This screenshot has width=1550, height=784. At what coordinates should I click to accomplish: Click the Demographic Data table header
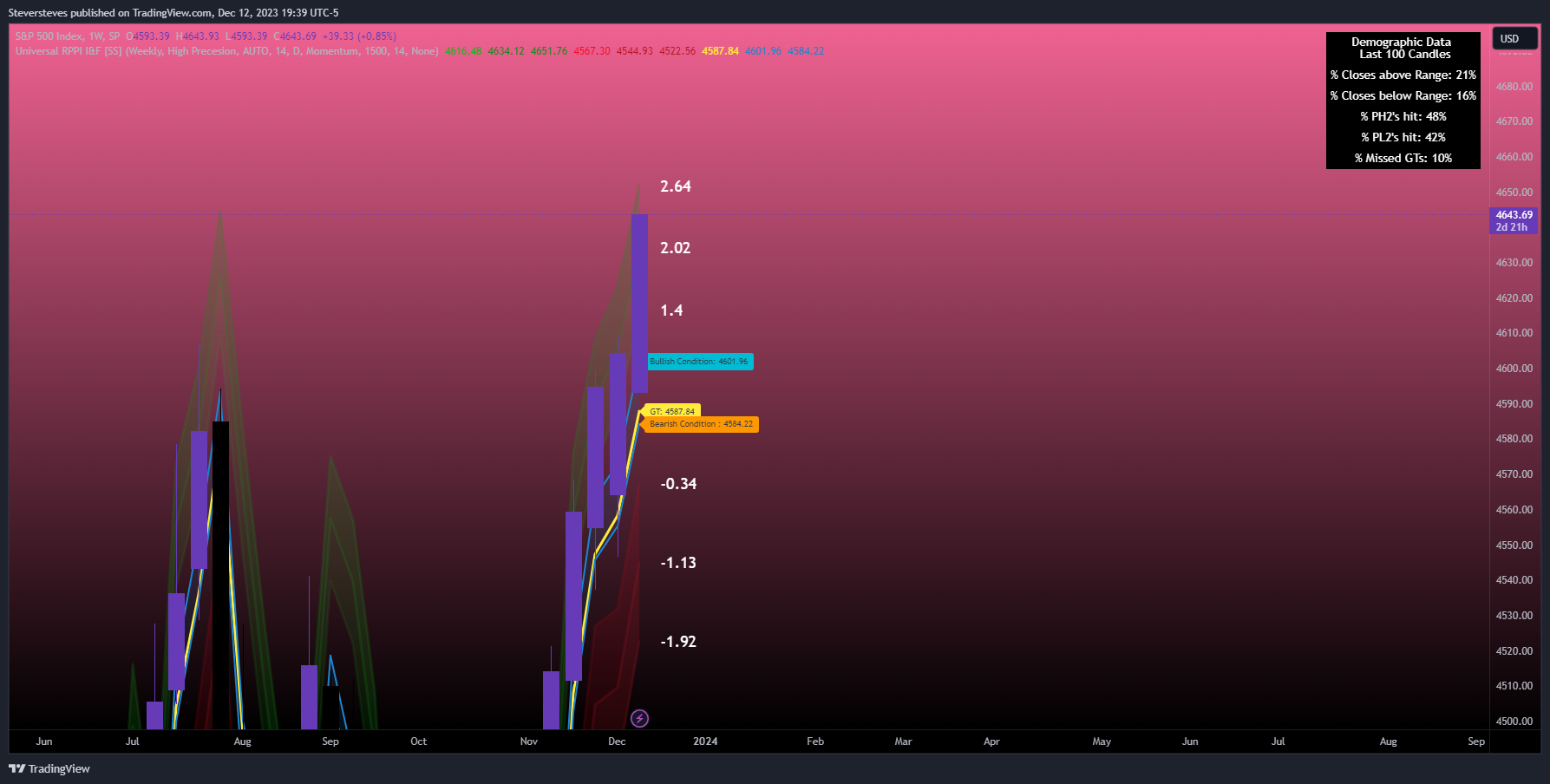click(1403, 48)
